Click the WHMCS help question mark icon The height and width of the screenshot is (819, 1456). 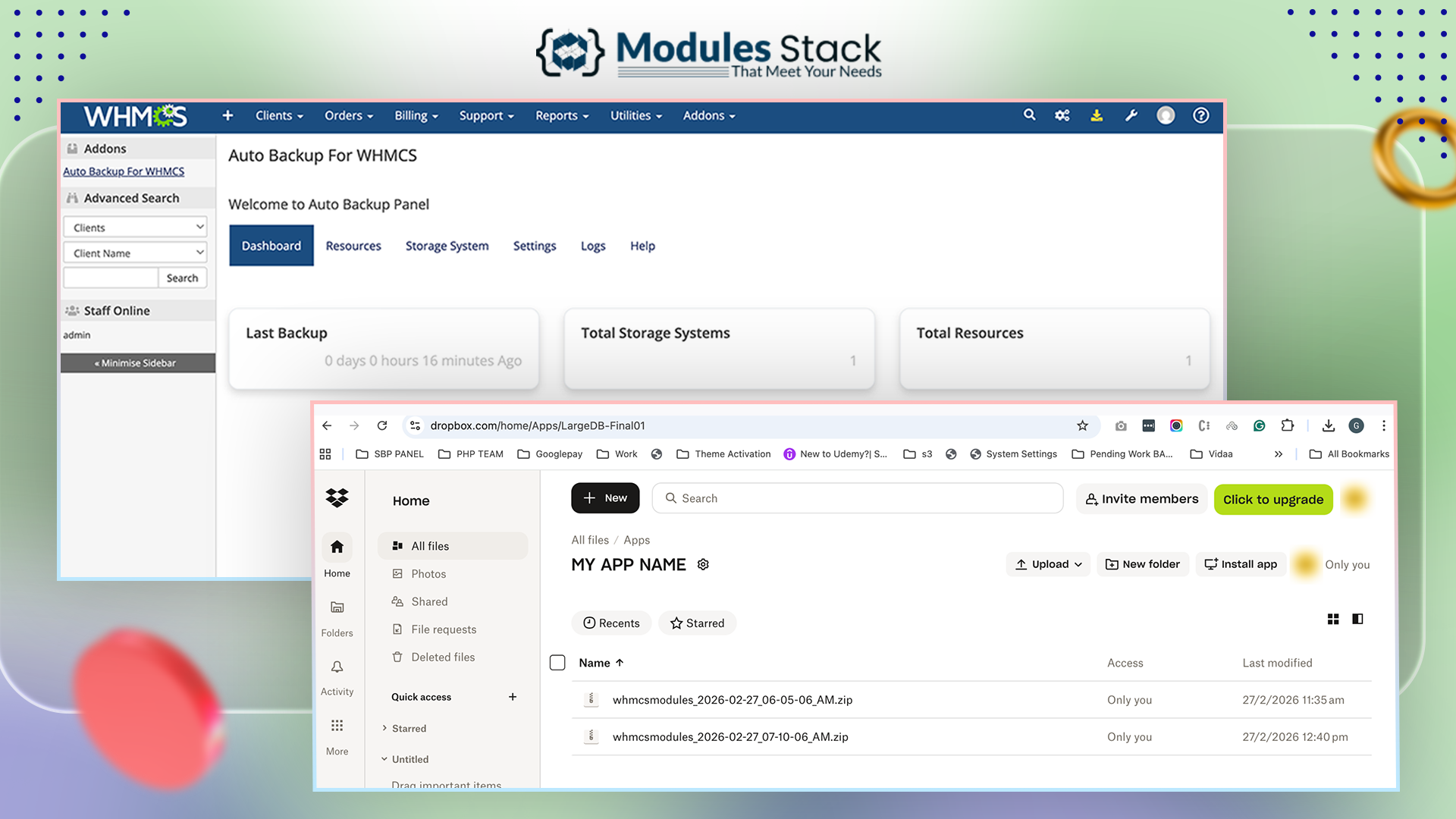1200,115
